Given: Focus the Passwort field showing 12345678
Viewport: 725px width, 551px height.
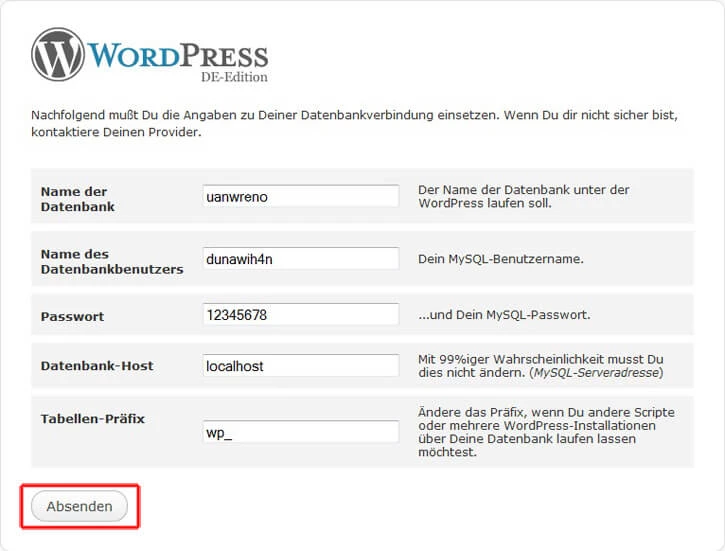Looking at the screenshot, I should coord(300,315).
